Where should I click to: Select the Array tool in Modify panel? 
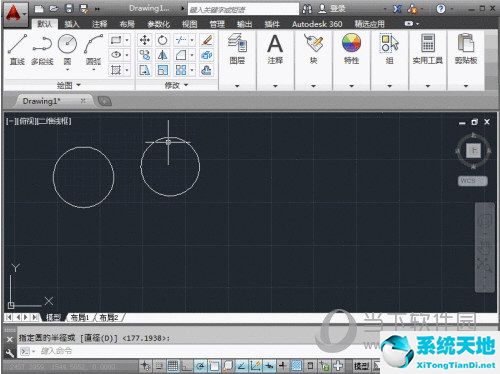[x=181, y=70]
